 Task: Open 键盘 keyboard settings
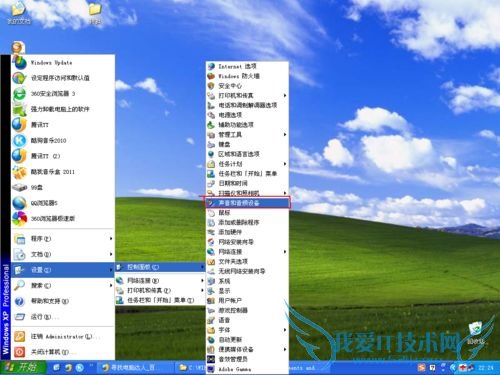[247, 144]
